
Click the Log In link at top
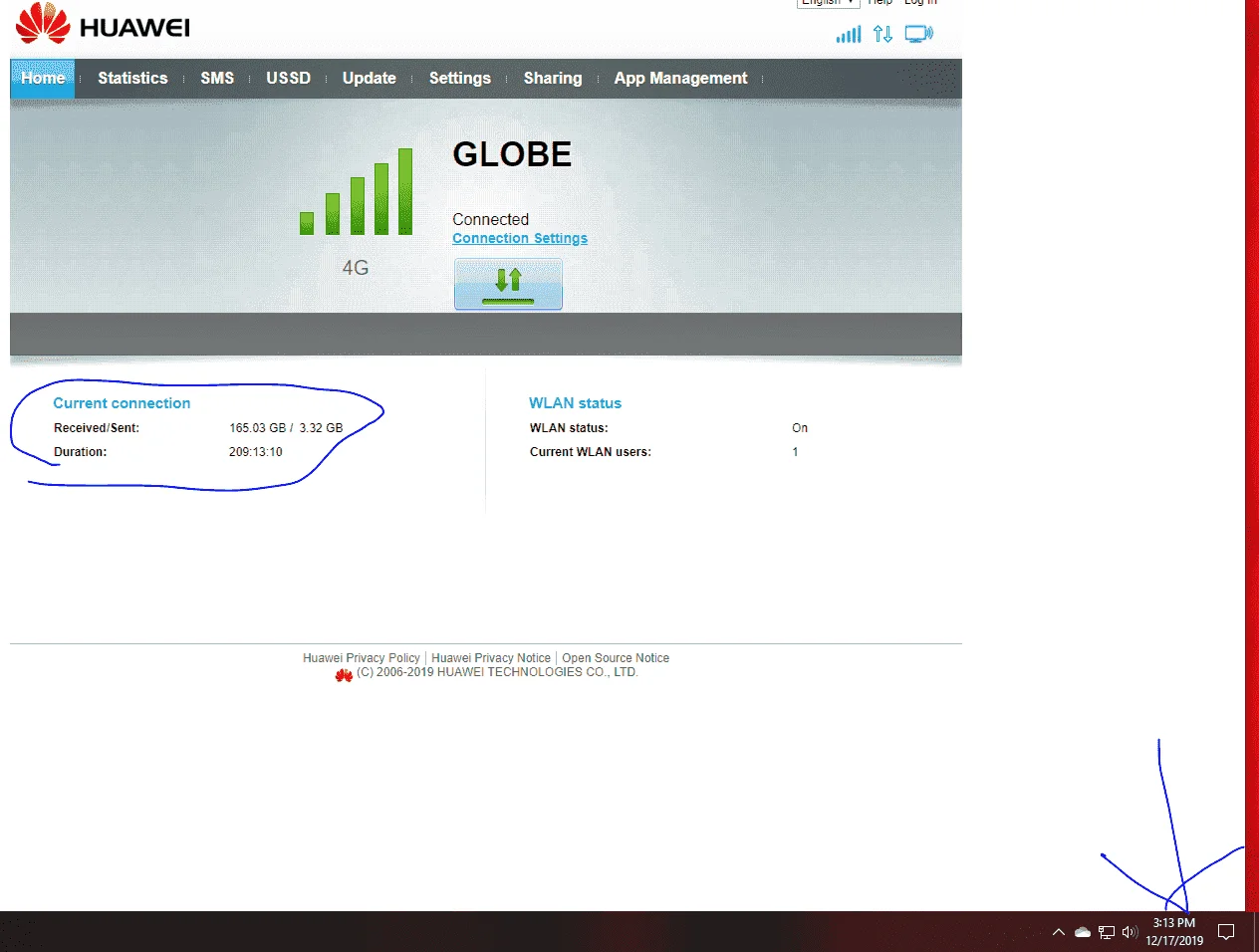[x=920, y=3]
